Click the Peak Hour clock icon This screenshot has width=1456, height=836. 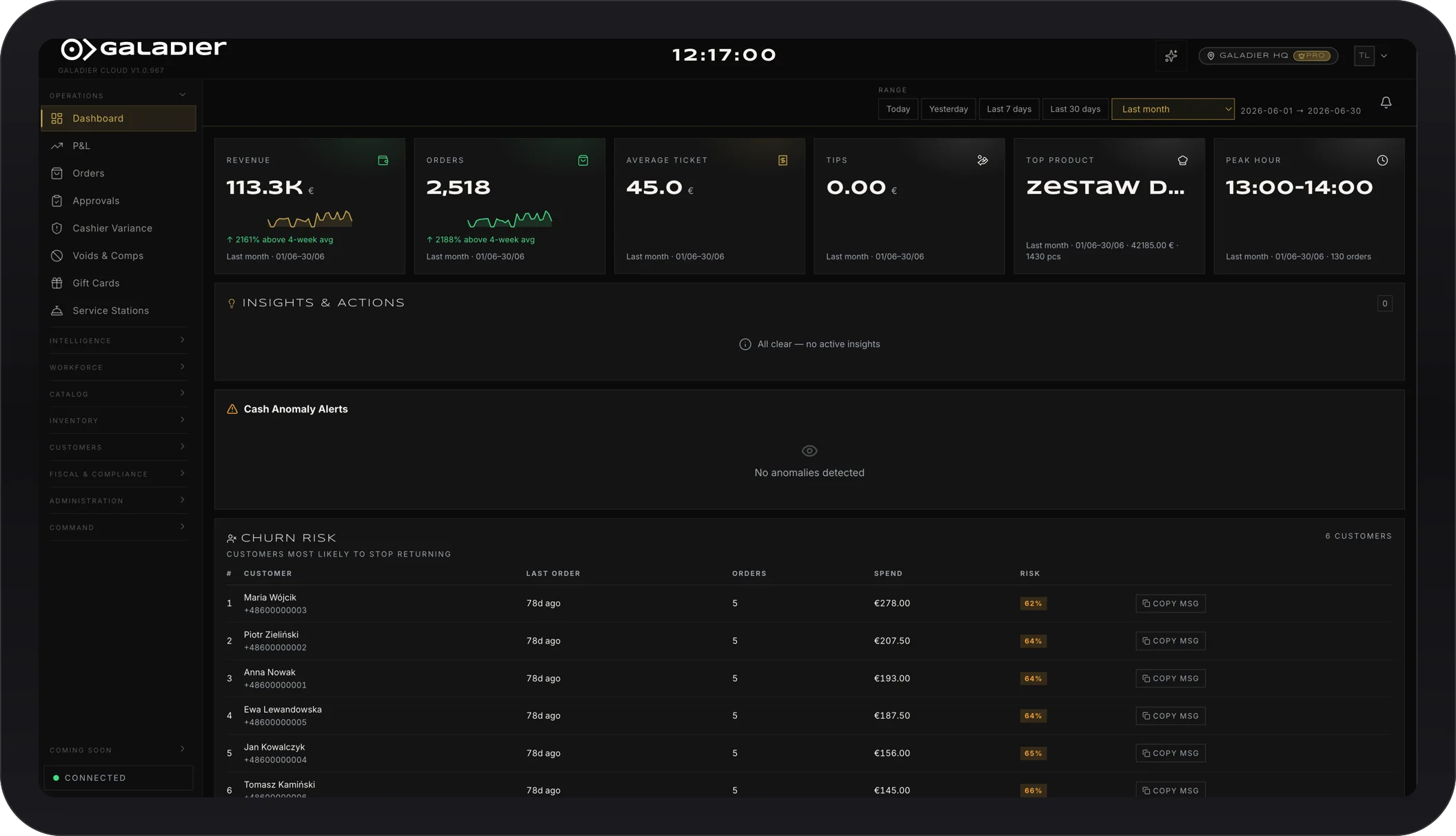pos(1383,160)
